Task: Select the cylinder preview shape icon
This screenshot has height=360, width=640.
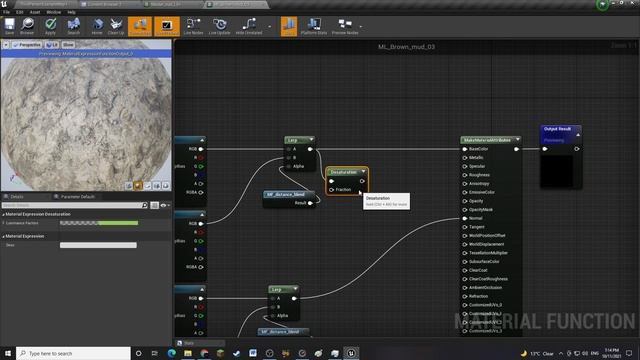Action: (x=129, y=186)
